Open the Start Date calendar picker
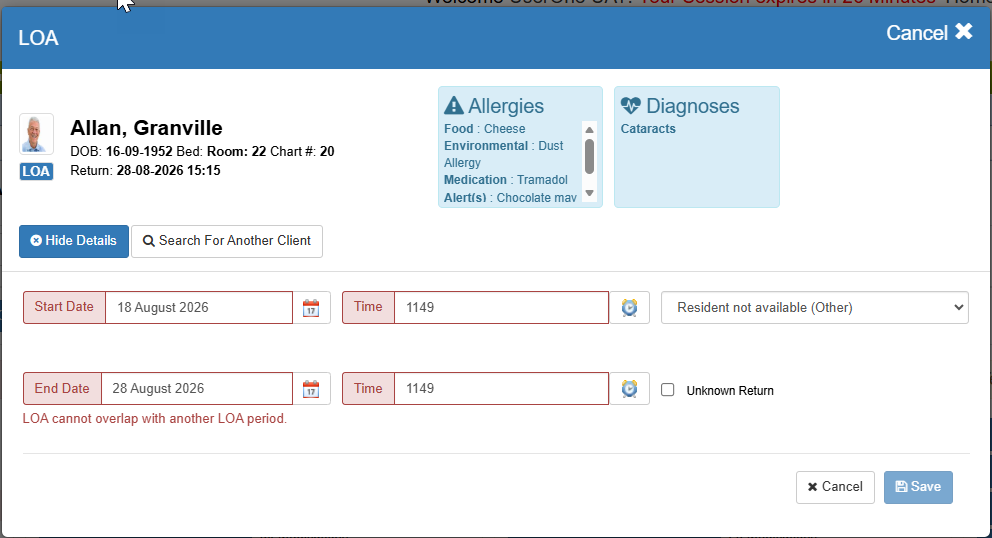The image size is (992, 538). click(311, 308)
